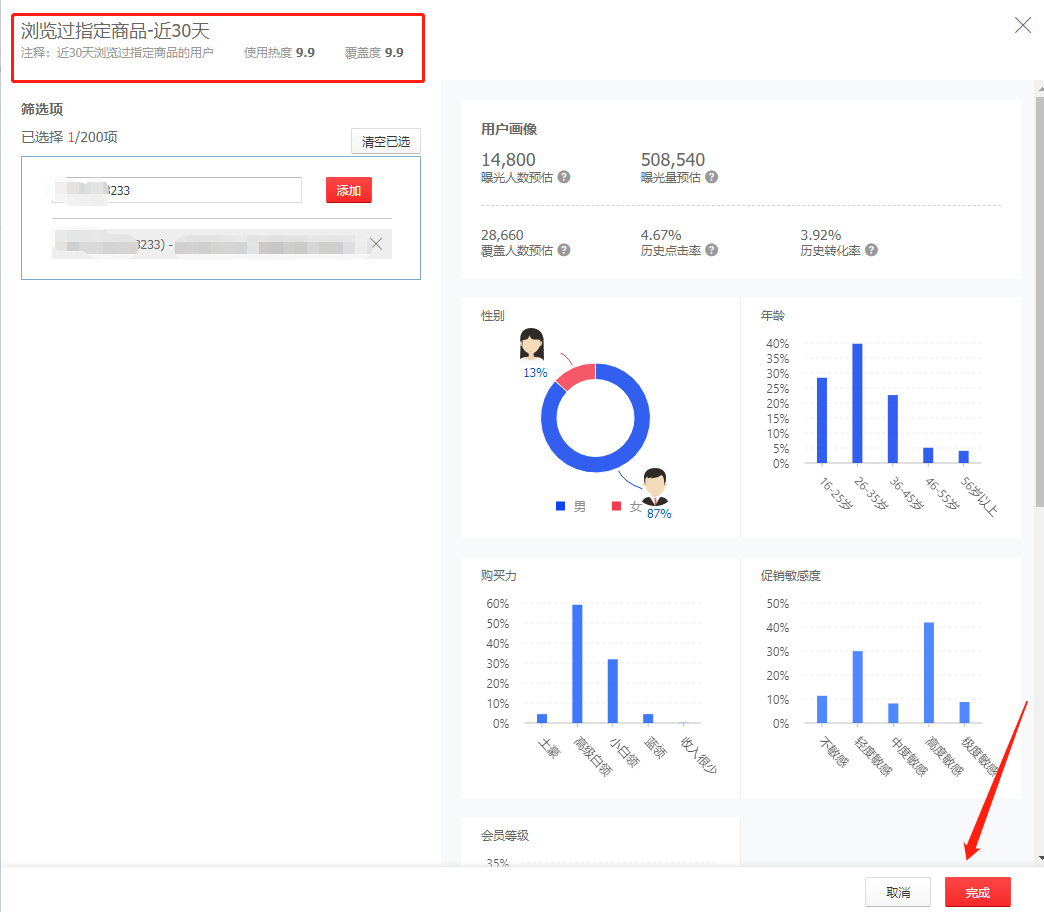The width and height of the screenshot is (1044, 912).
Task: Click help icon beside 历史转化率
Action: coord(871,250)
